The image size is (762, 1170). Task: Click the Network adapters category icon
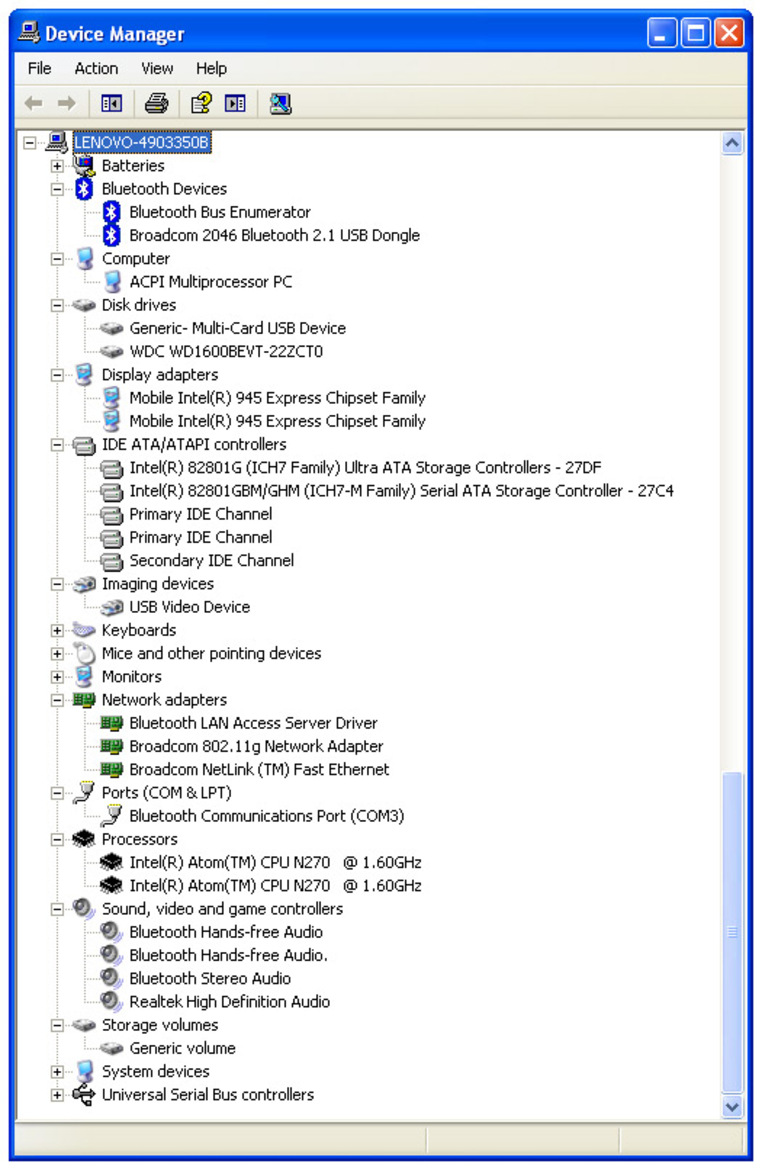pyautogui.click(x=84, y=700)
